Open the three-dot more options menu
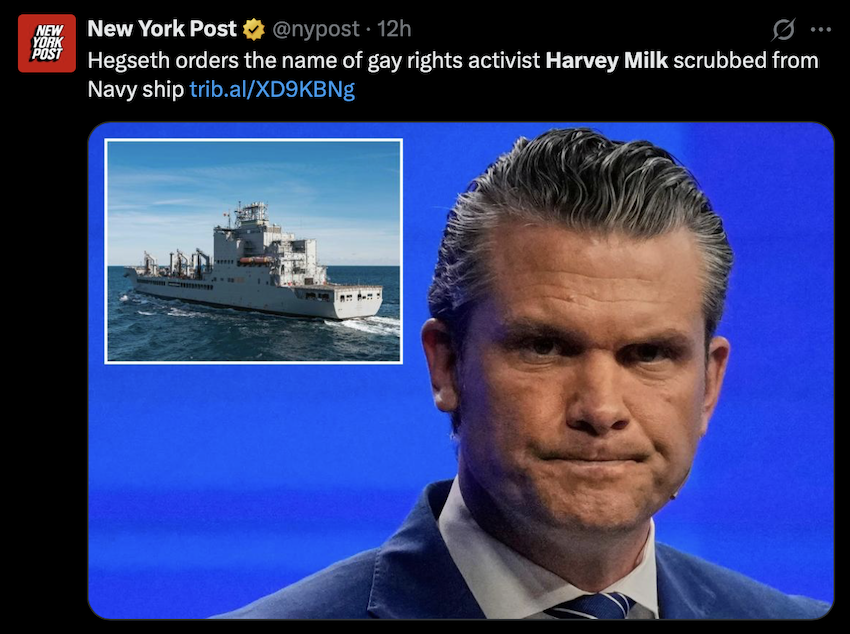 click(x=821, y=30)
